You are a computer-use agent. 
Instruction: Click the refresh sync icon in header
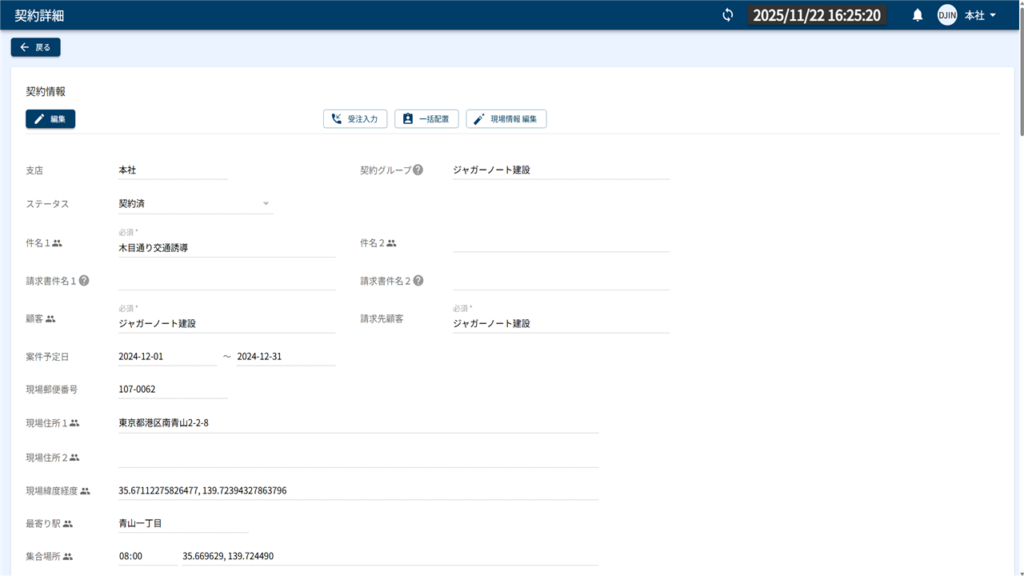pyautogui.click(x=728, y=15)
